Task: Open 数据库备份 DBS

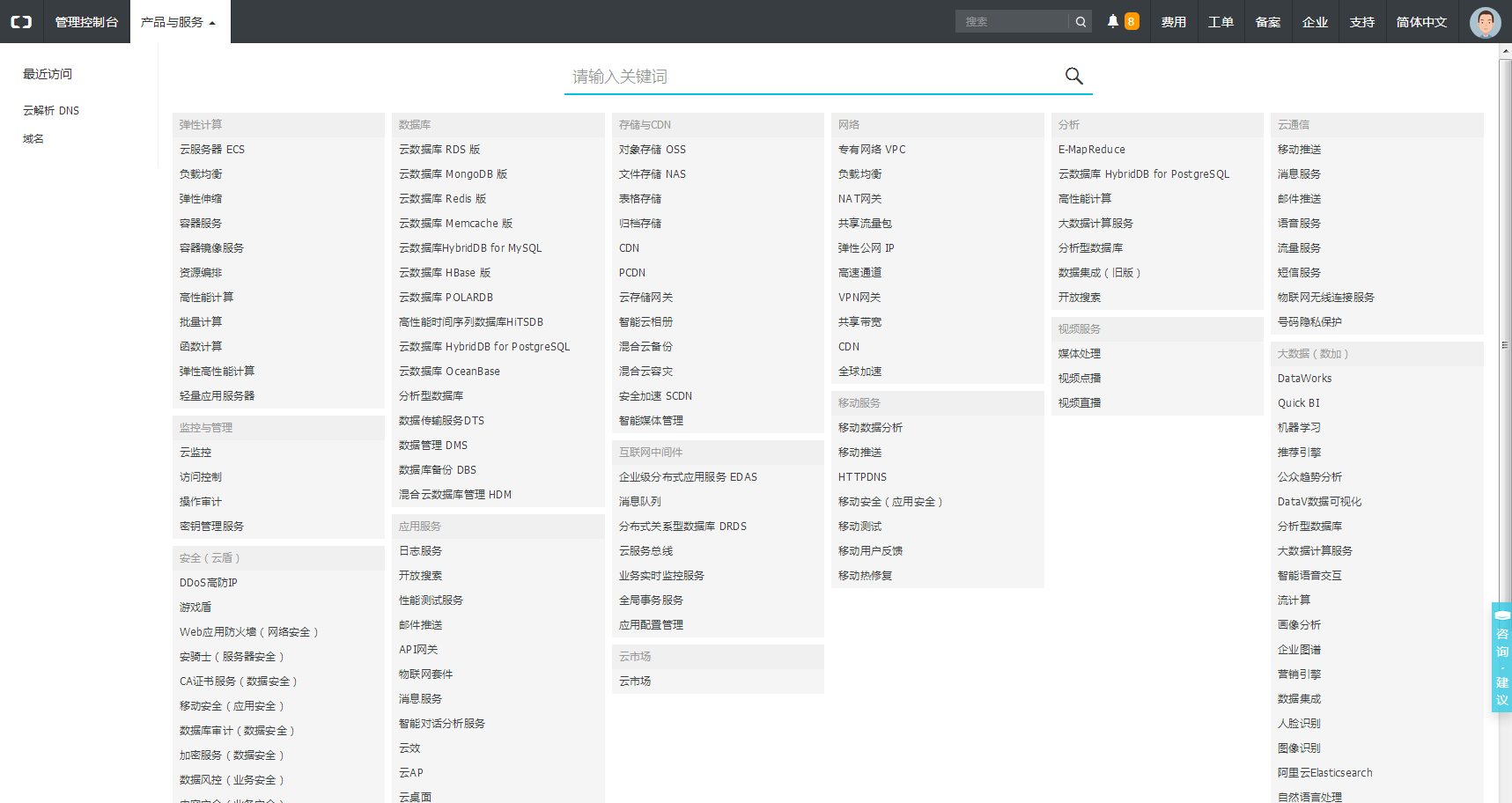Action: [438, 470]
